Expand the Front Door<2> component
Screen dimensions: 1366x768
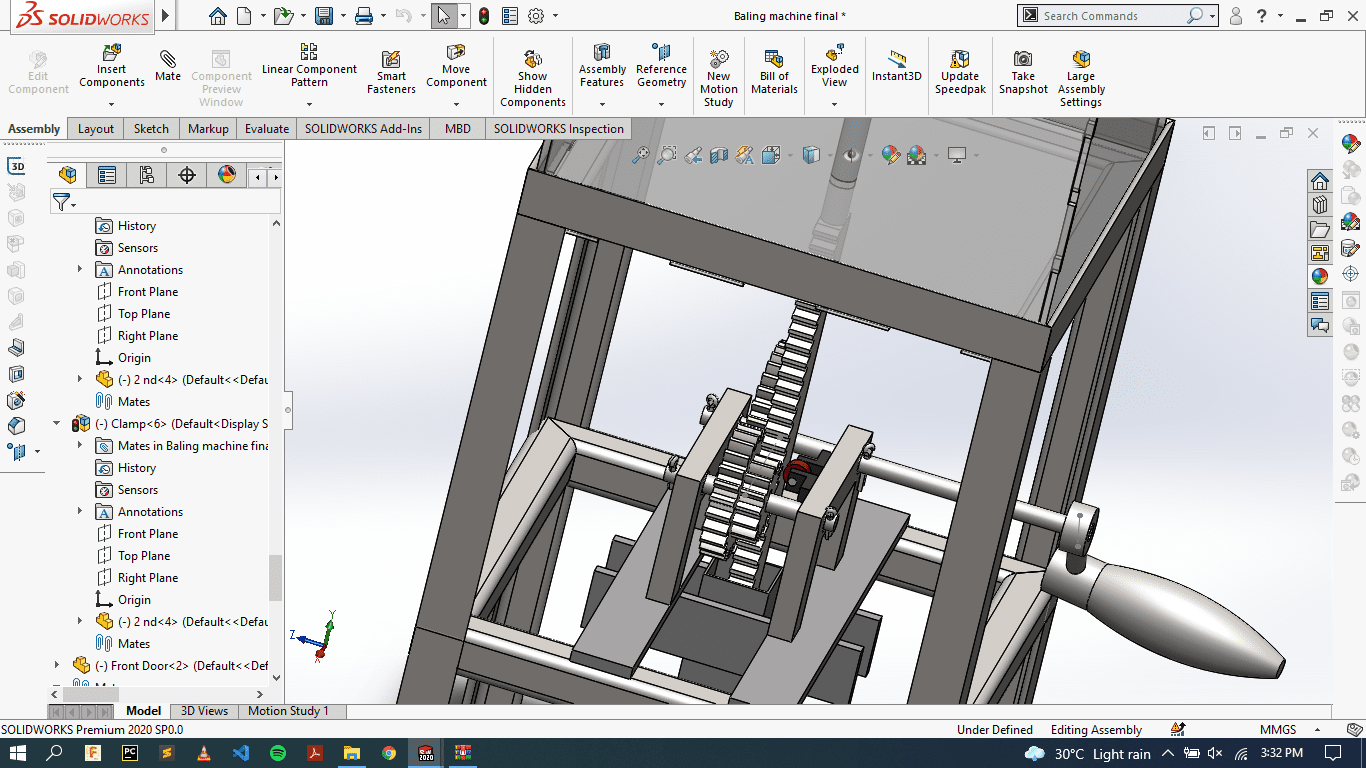point(57,666)
